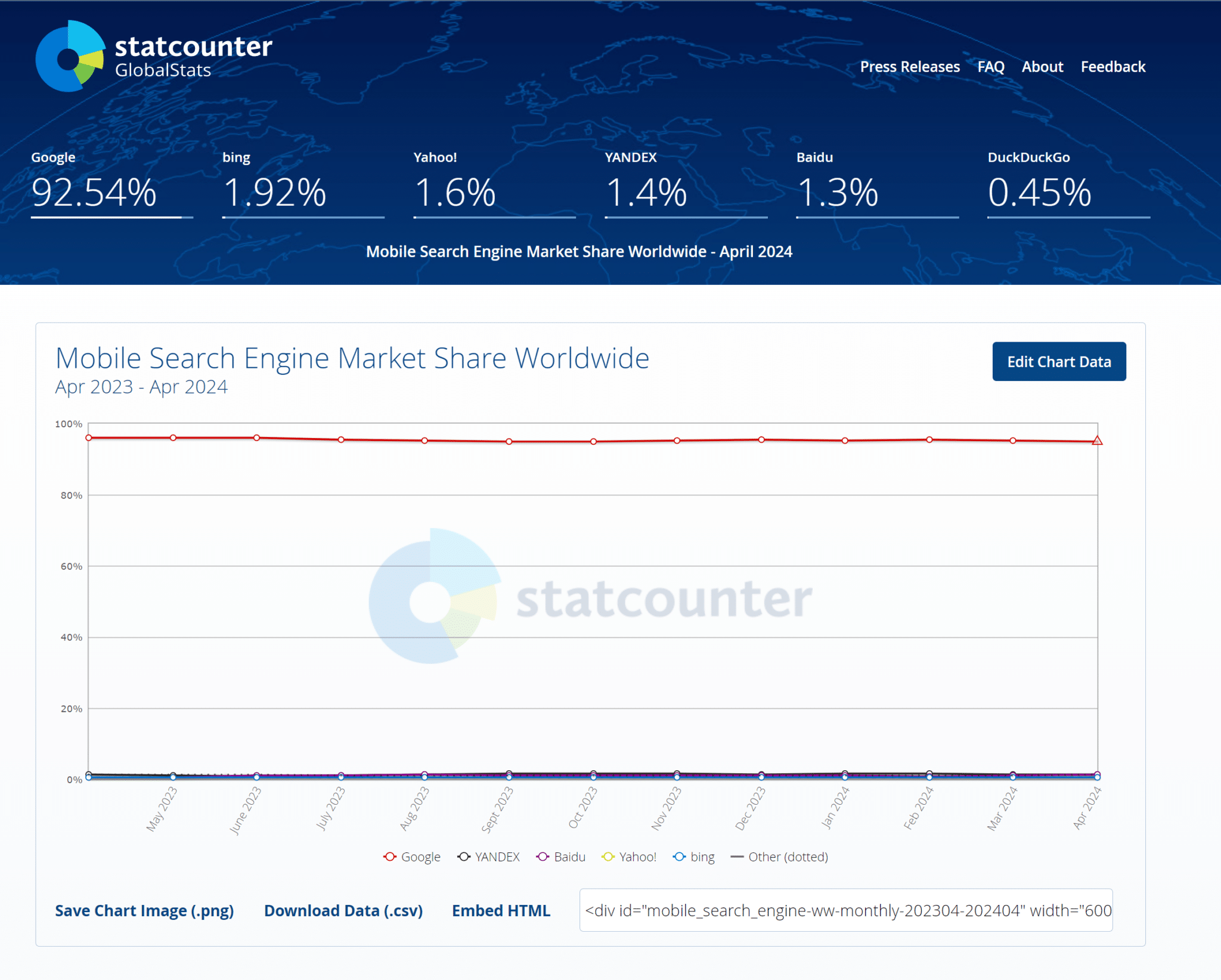Toggle YANDEX series in chart legend
Screen dimensions: 1221x980
(488, 857)
